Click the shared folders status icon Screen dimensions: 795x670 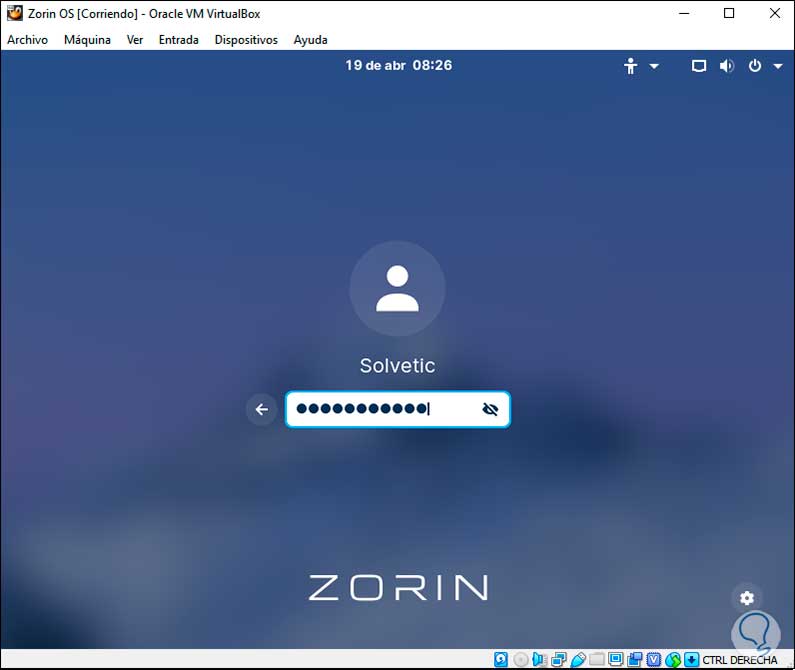pos(597,659)
